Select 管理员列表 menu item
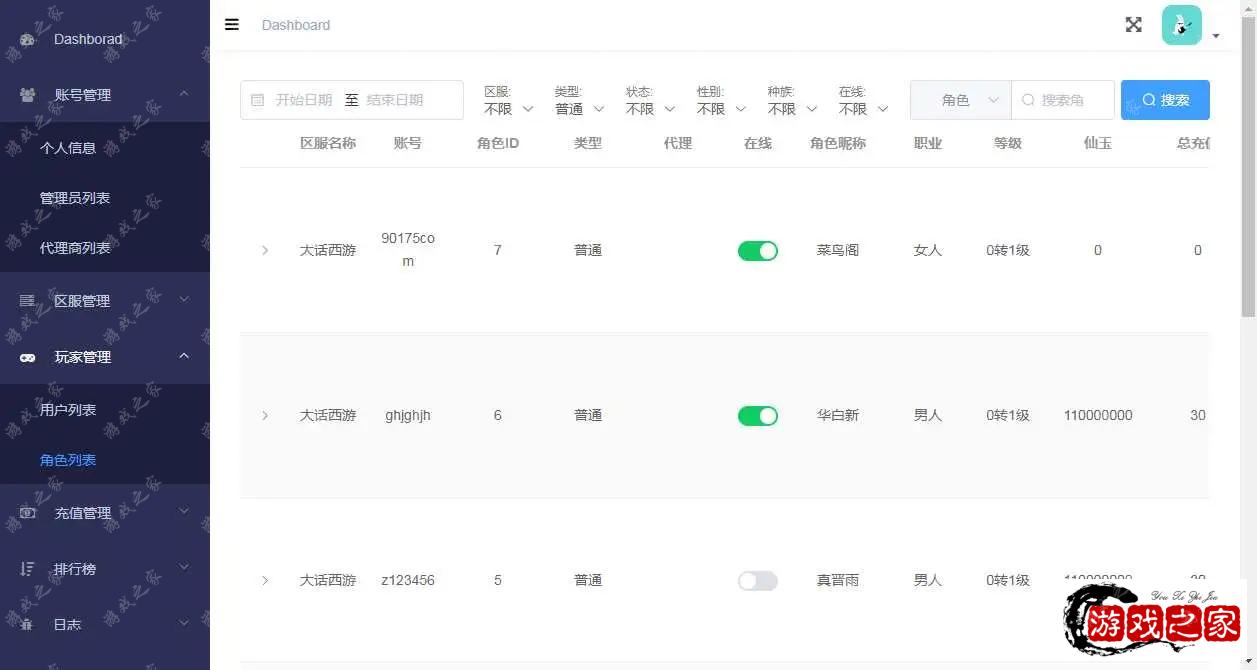Viewport: 1257px width, 670px height. (75, 198)
